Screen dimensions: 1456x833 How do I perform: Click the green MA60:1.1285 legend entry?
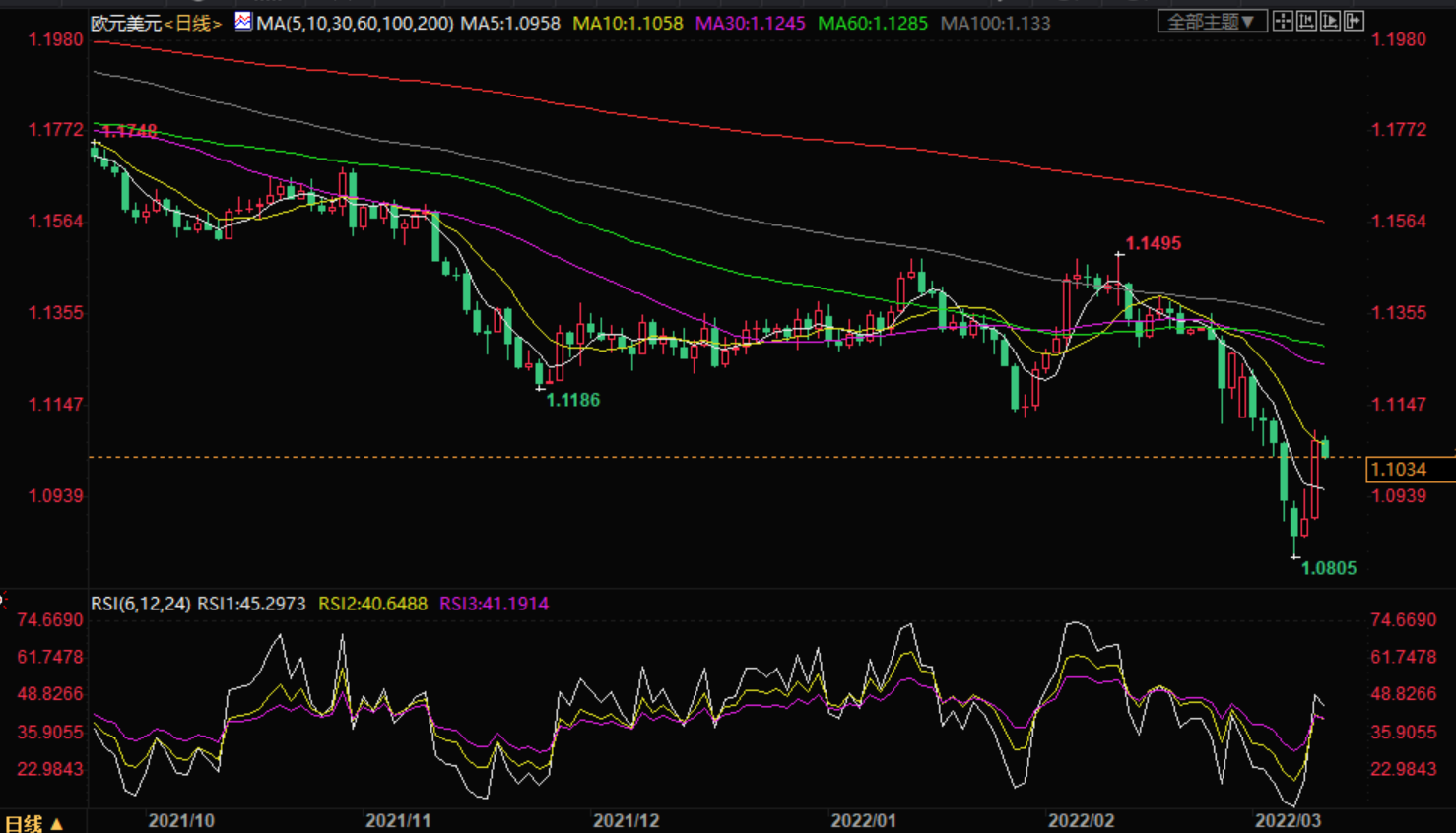872,23
